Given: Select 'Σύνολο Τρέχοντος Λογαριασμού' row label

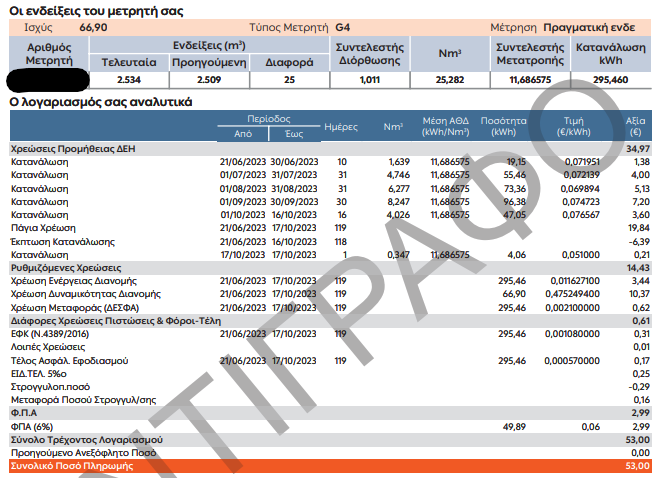Looking at the screenshot, I should pyautogui.click(x=87, y=440).
